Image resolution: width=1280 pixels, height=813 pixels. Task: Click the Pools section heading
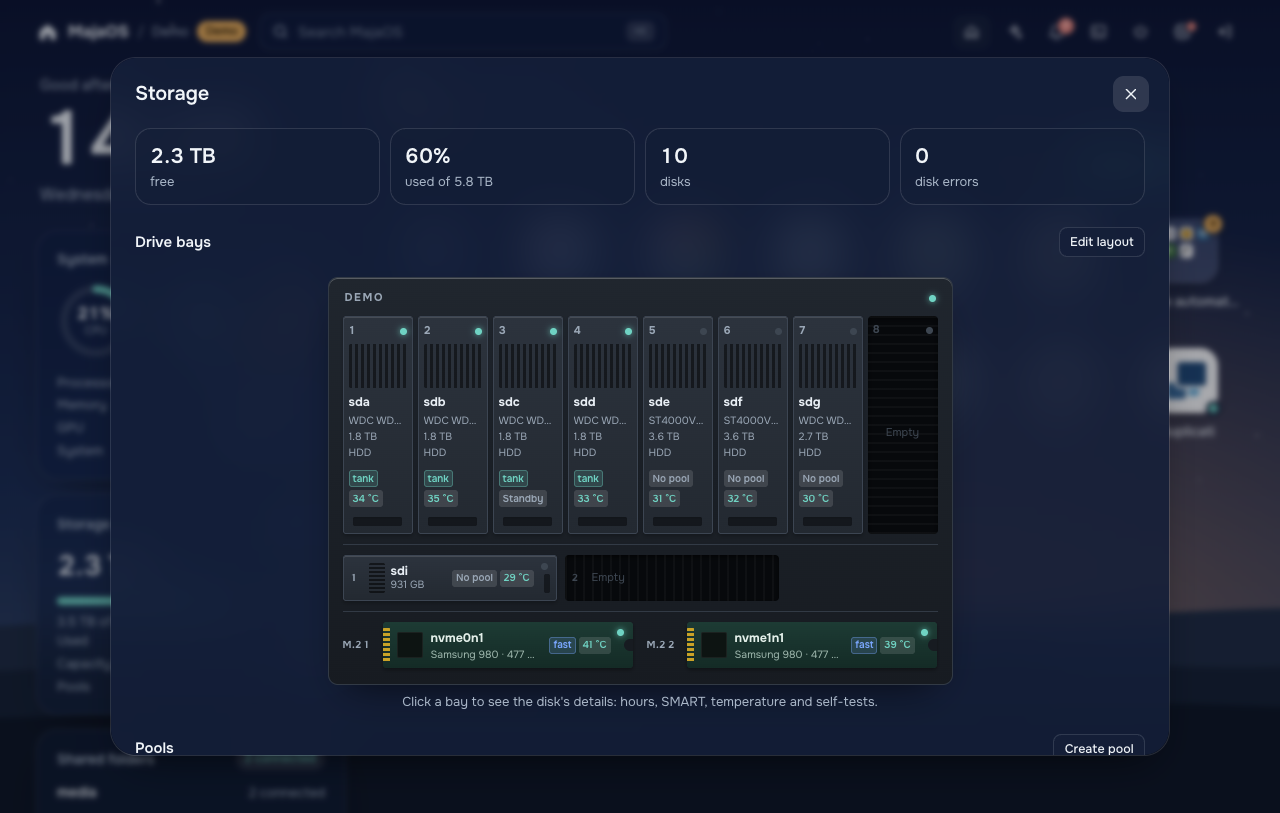pos(154,748)
